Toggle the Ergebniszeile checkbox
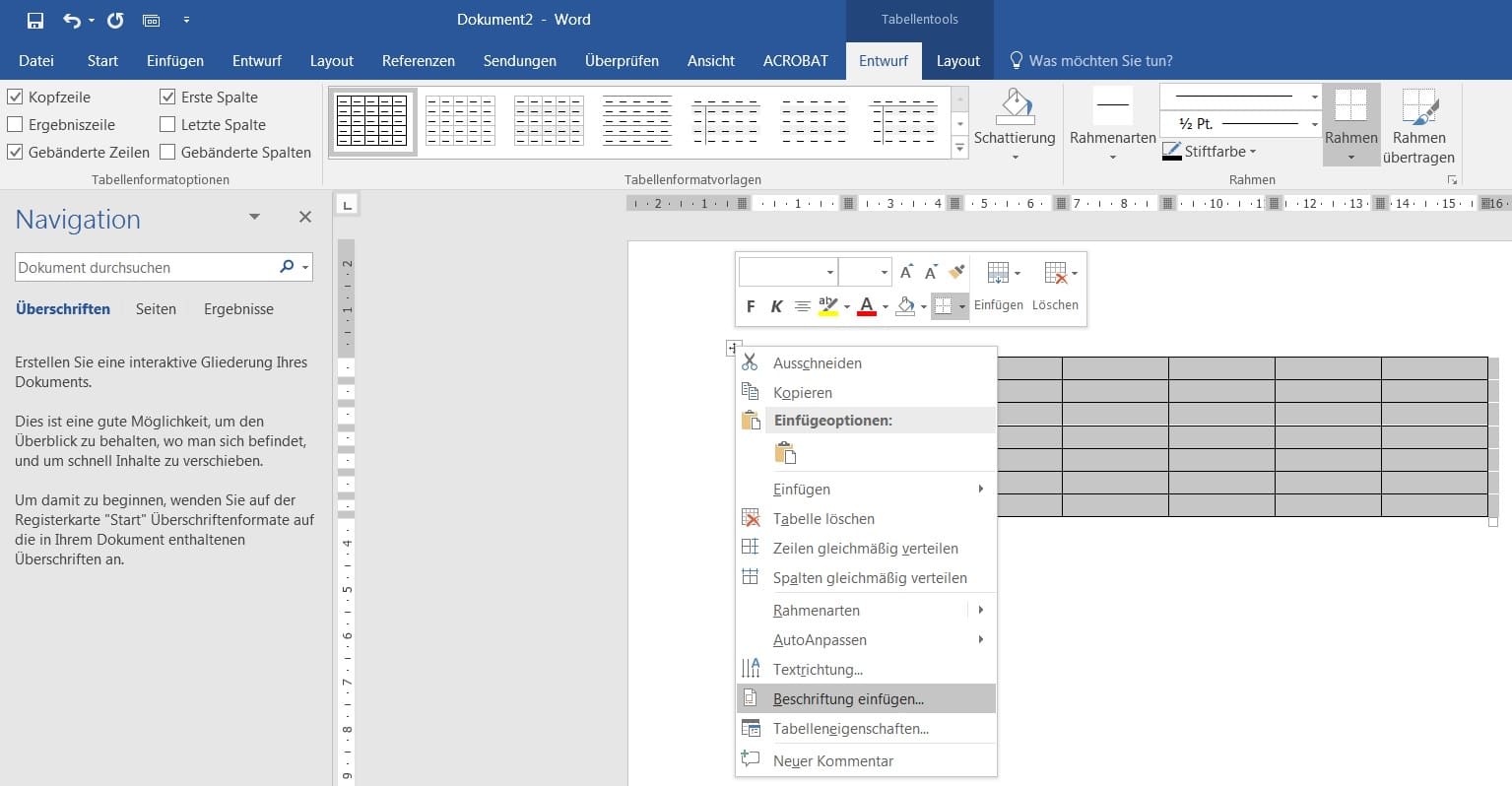Screen dimensions: 1512x786 [x=15, y=124]
